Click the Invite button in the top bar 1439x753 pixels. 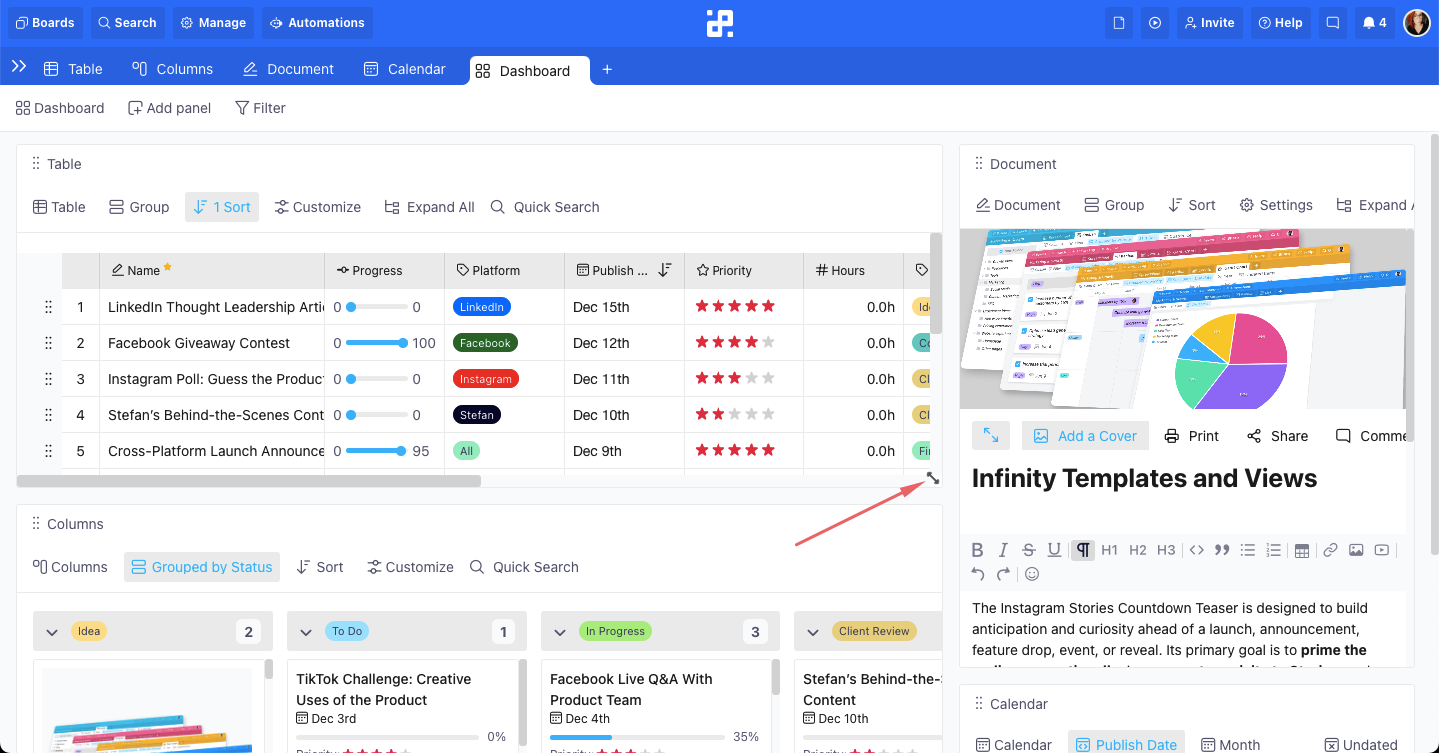(1209, 22)
